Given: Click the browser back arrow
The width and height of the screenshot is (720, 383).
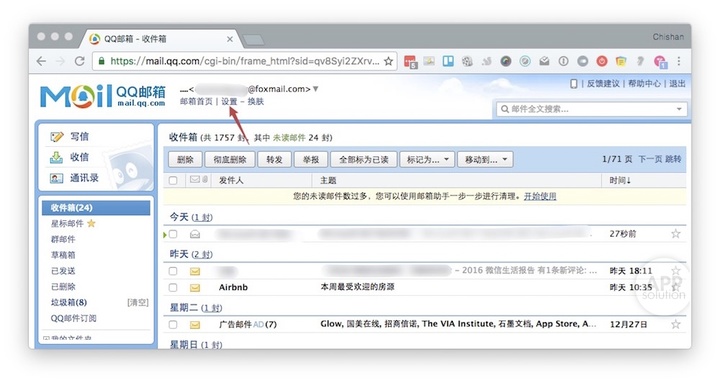Looking at the screenshot, I should click(41, 61).
